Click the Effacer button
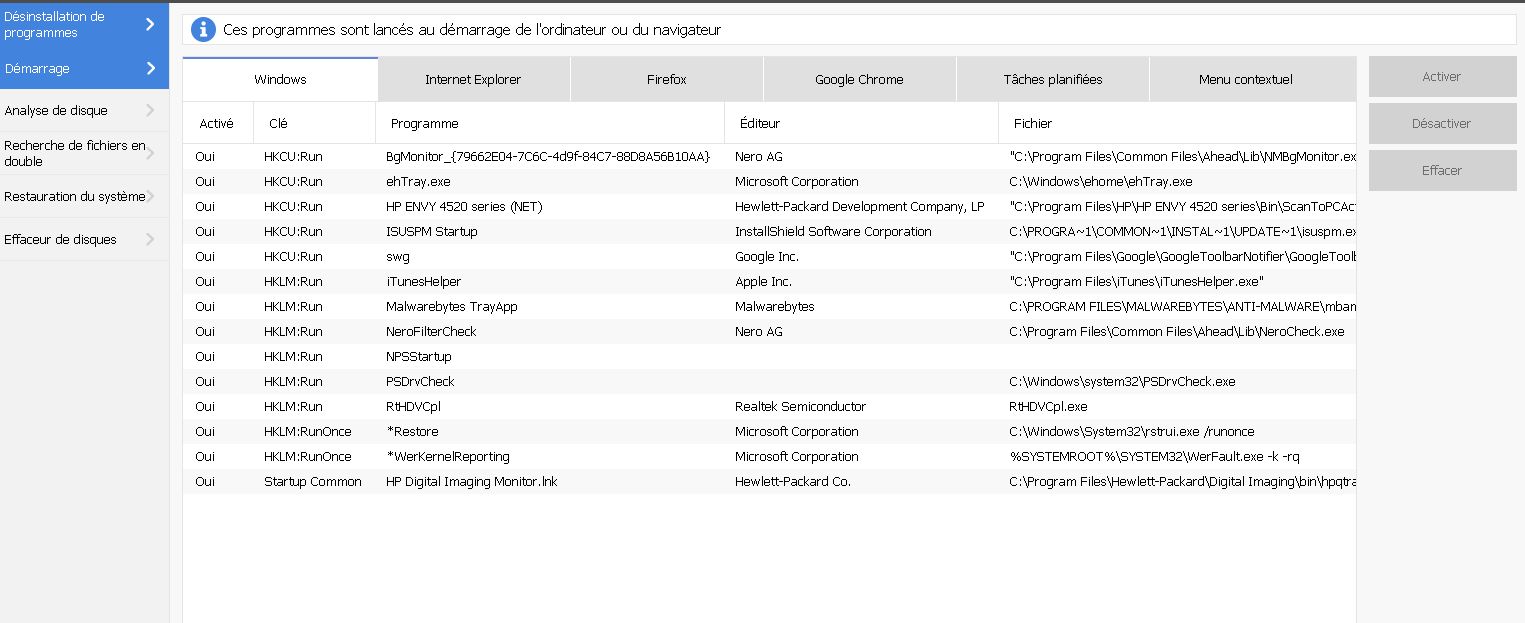Image resolution: width=1525 pixels, height=623 pixels. click(1441, 170)
